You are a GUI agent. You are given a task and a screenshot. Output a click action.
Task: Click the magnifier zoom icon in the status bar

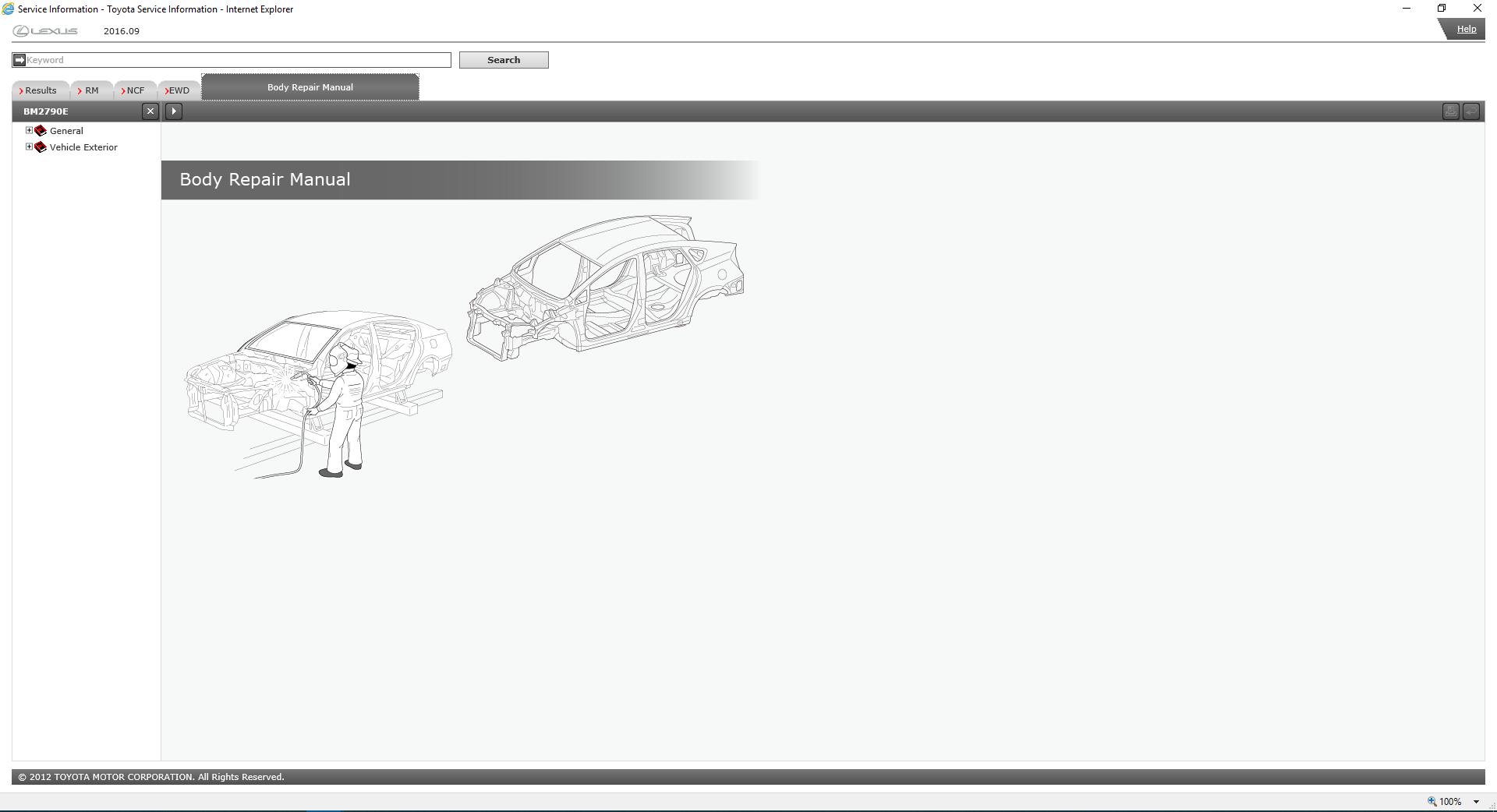(x=1432, y=801)
